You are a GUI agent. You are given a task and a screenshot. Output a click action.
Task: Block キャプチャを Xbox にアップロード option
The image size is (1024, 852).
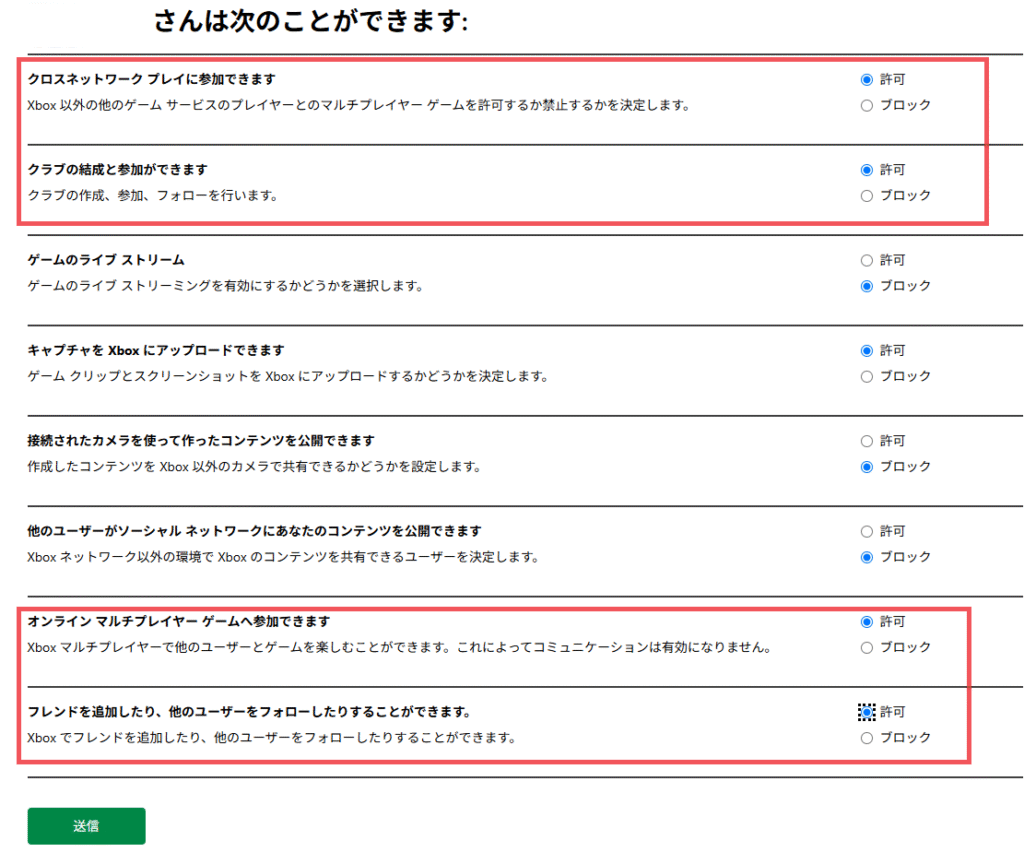867,377
